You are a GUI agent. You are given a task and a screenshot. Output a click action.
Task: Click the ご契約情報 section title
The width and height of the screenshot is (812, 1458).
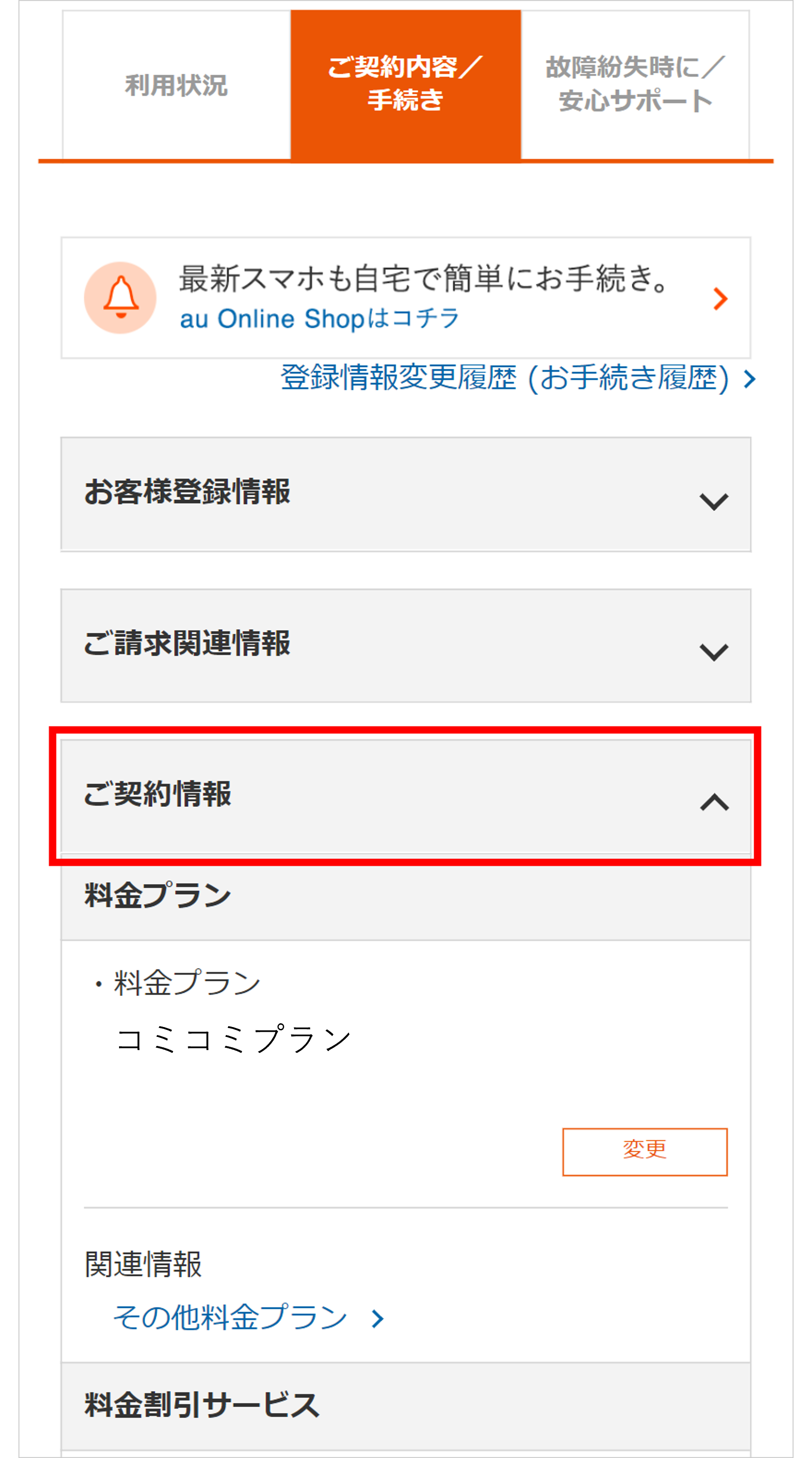(158, 794)
